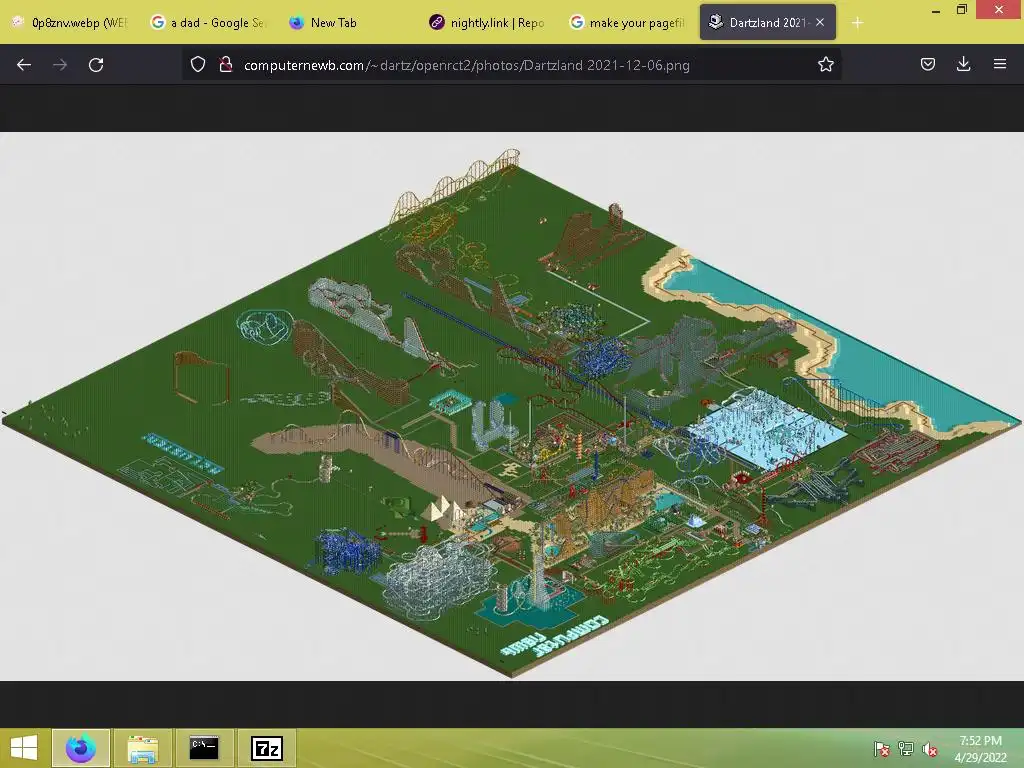The image size is (1024, 768).
Task: Click the insecure connection padlock icon
Action: (226, 64)
